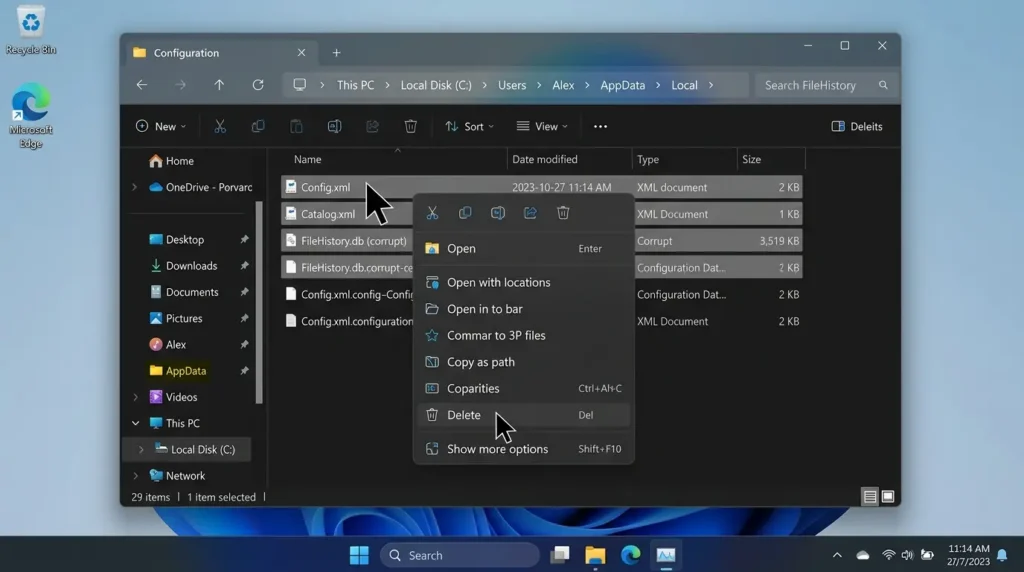Screen dimensions: 1024x572
Task: Add a new tab with plus
Action: pyautogui.click(x=336, y=53)
